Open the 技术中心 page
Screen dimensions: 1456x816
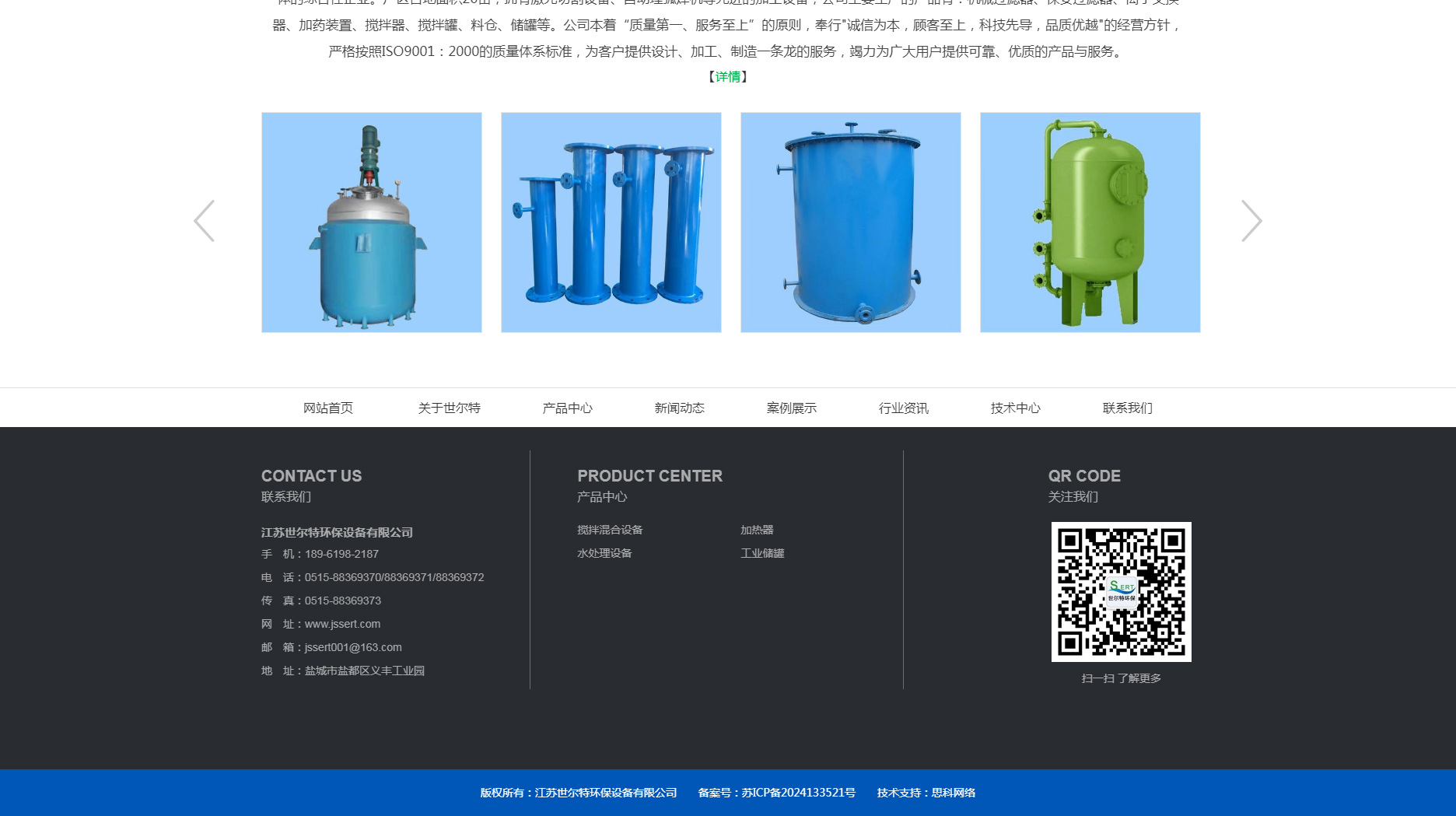pyautogui.click(x=1015, y=408)
